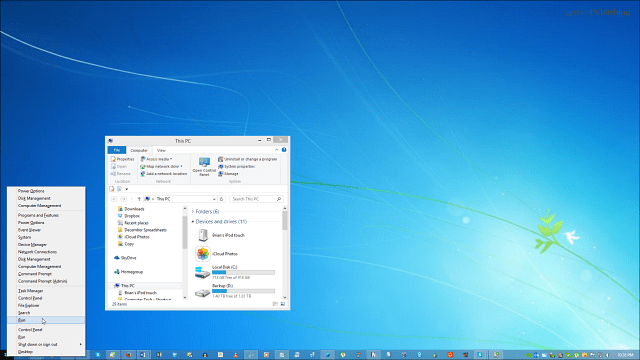This screenshot has height=360, width=640.
Task: Switch to large icons view in status bar
Action: [282, 304]
